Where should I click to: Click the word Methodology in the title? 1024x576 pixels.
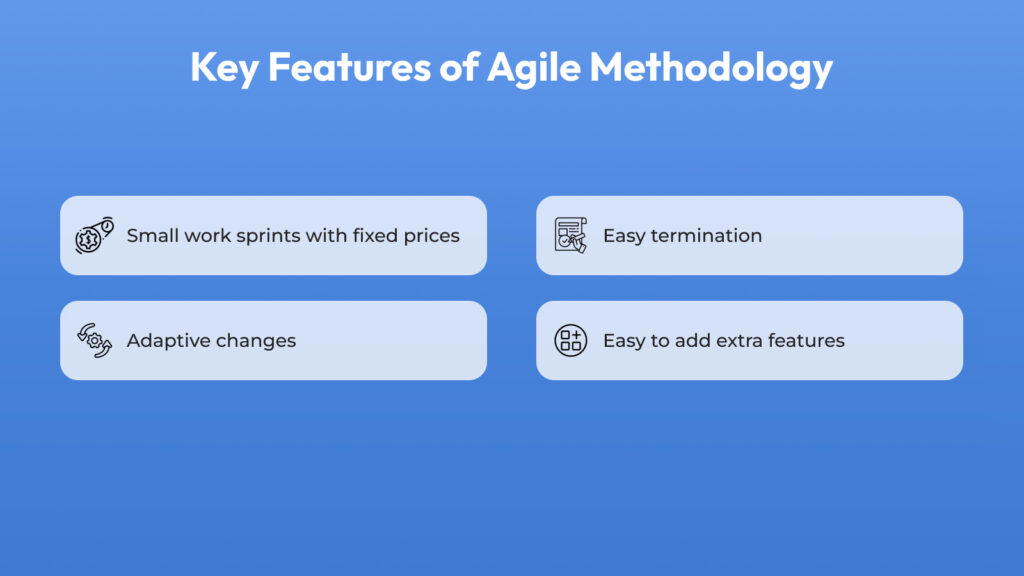[711, 68]
